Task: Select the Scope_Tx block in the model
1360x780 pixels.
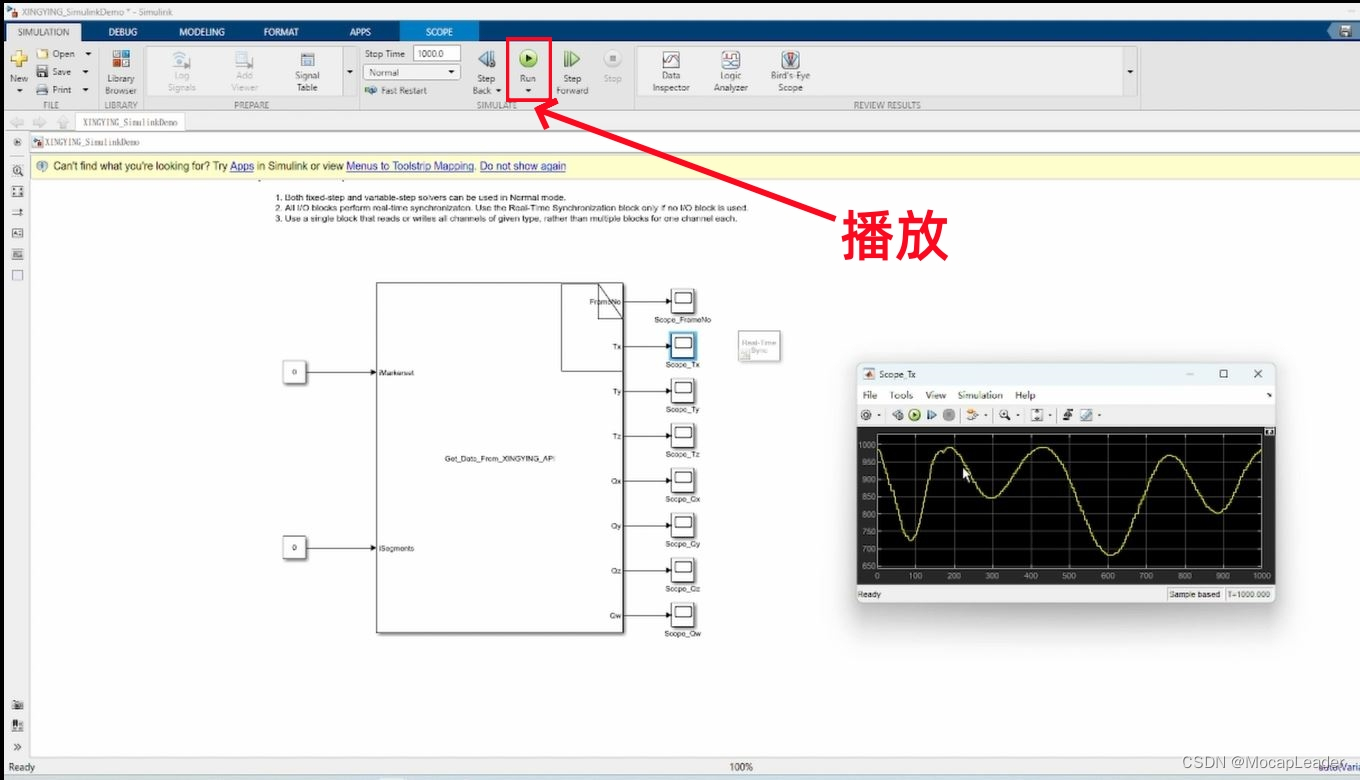Action: click(683, 346)
